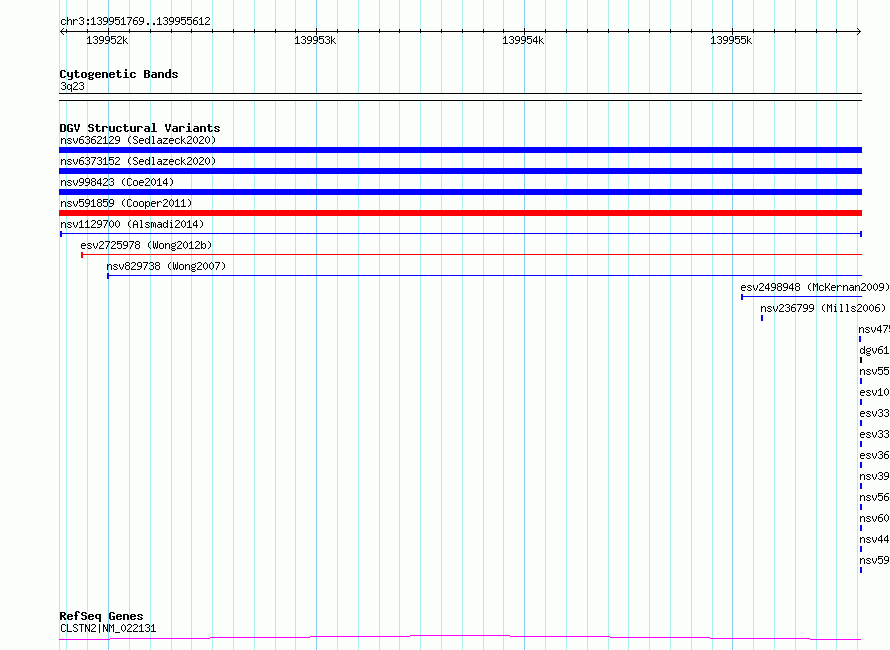Select the esv2725978 (Wong2012b) variant label

coord(146,245)
